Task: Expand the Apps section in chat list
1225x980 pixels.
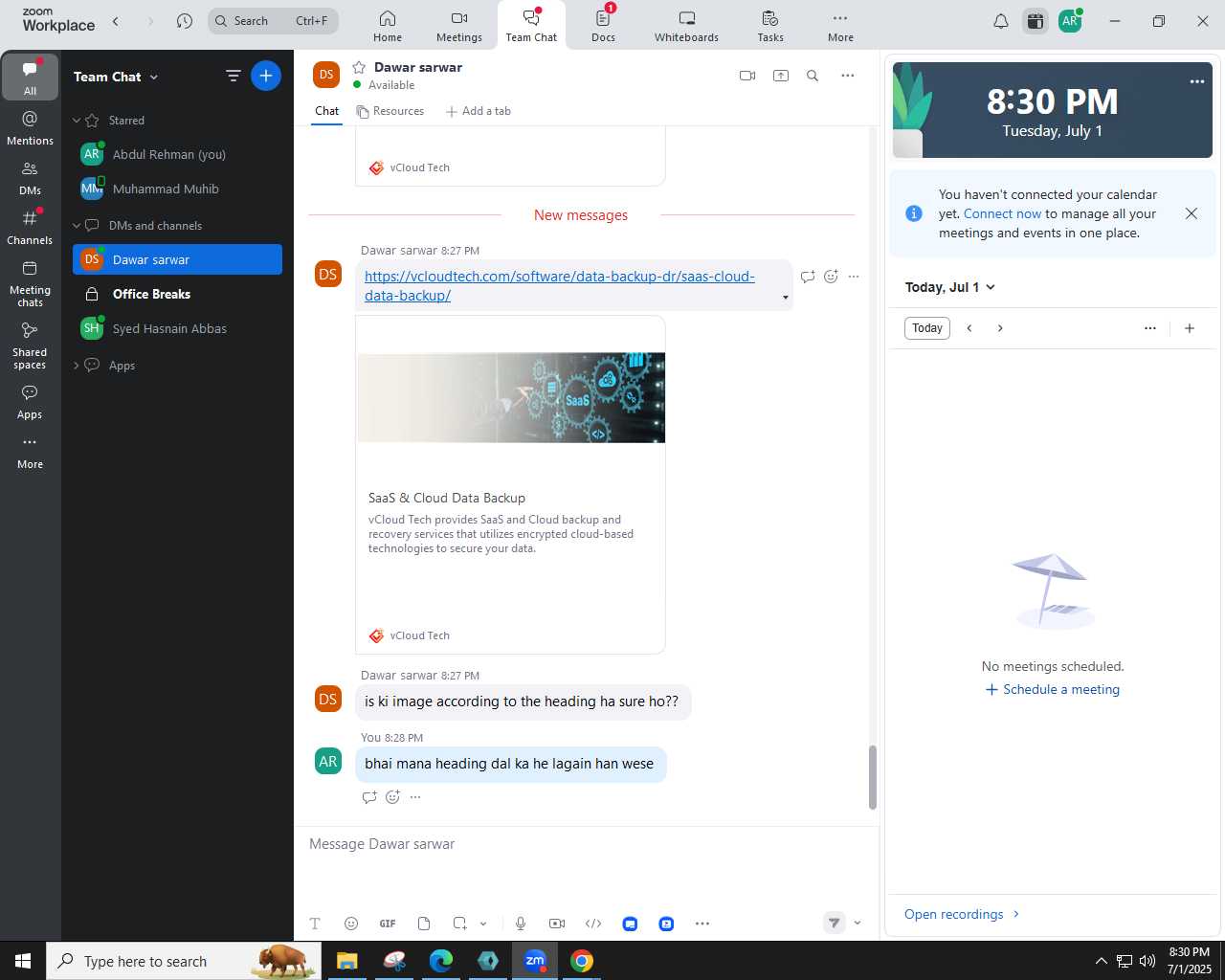Action: [x=77, y=366]
